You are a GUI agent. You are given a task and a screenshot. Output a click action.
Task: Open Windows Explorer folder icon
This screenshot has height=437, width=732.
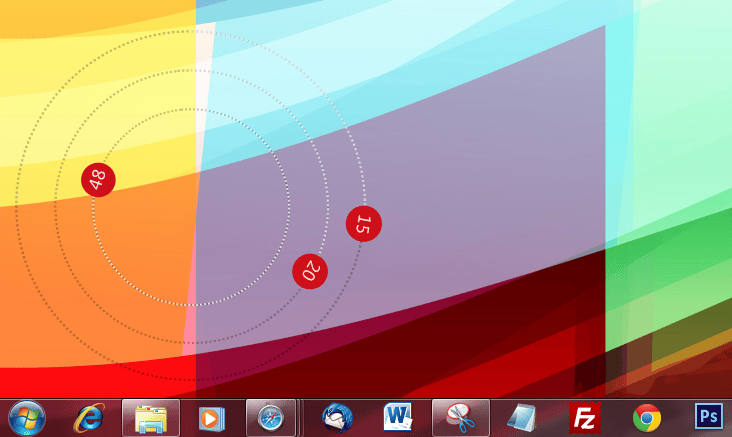point(151,418)
